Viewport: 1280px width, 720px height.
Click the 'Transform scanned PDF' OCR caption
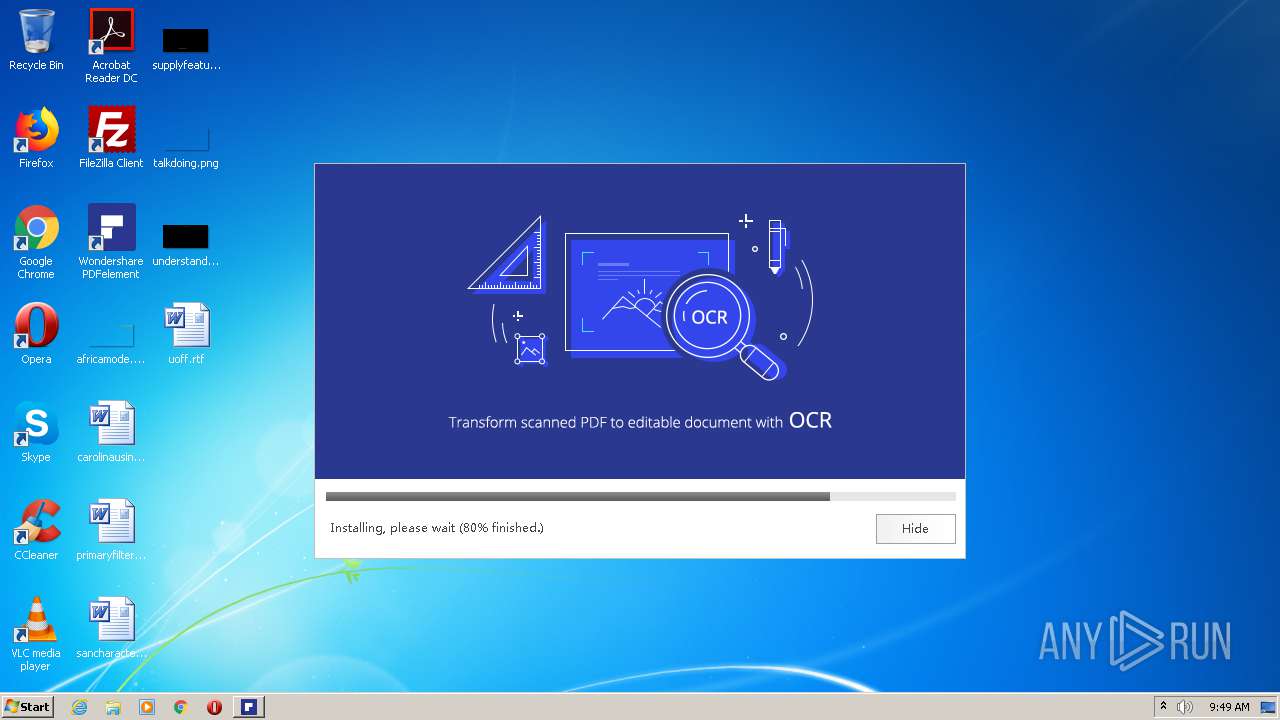pos(640,421)
